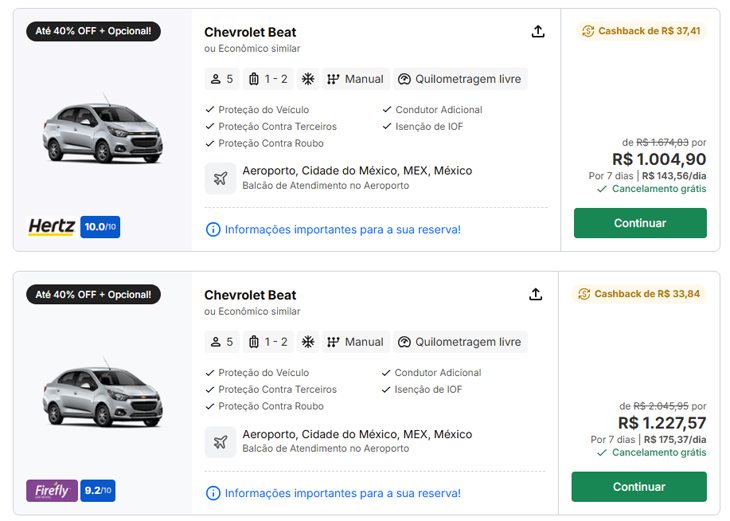This screenshot has height=521, width=730.
Task: Click the Firefly Chevrolet Beat car image
Action: 103,394
